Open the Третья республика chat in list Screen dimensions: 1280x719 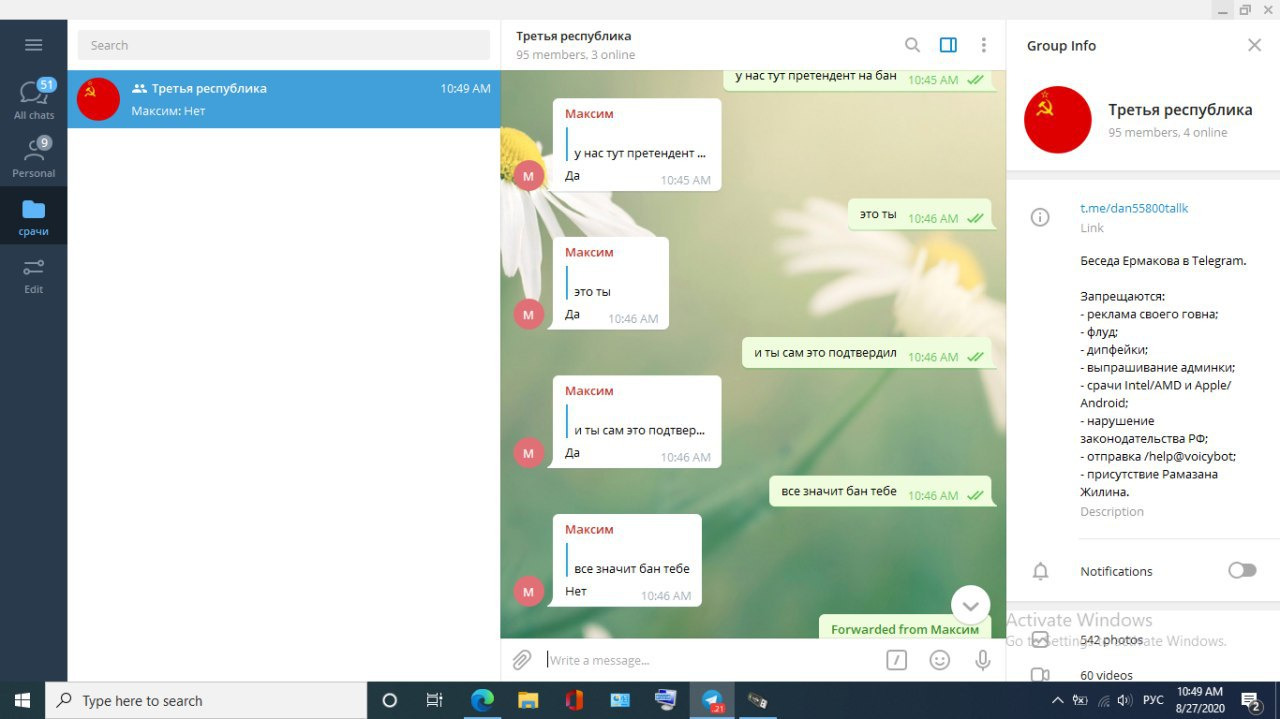pyautogui.click(x=284, y=99)
